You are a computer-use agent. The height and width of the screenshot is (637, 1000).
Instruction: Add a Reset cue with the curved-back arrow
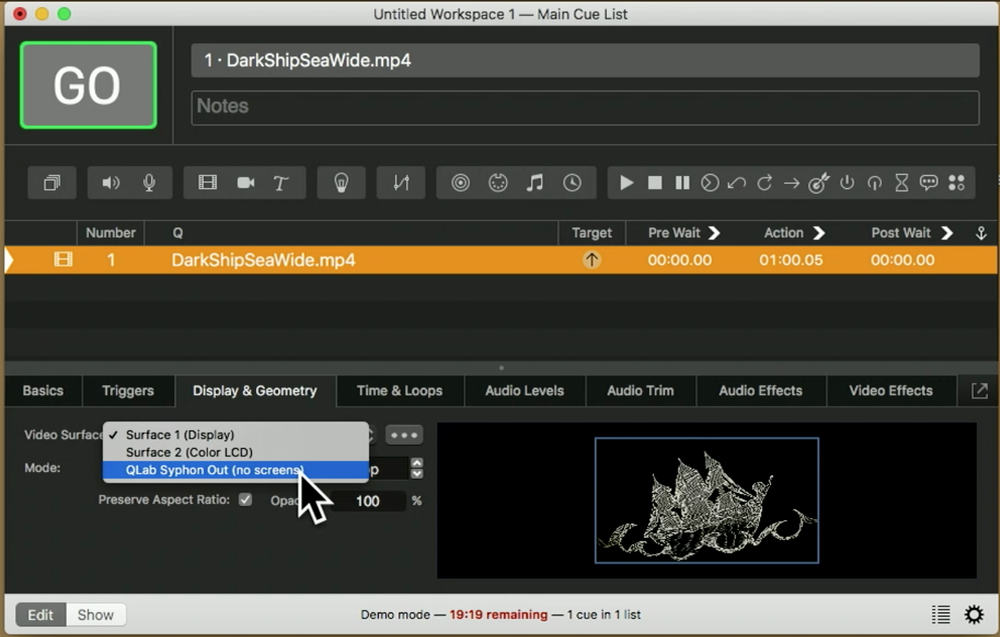737,183
